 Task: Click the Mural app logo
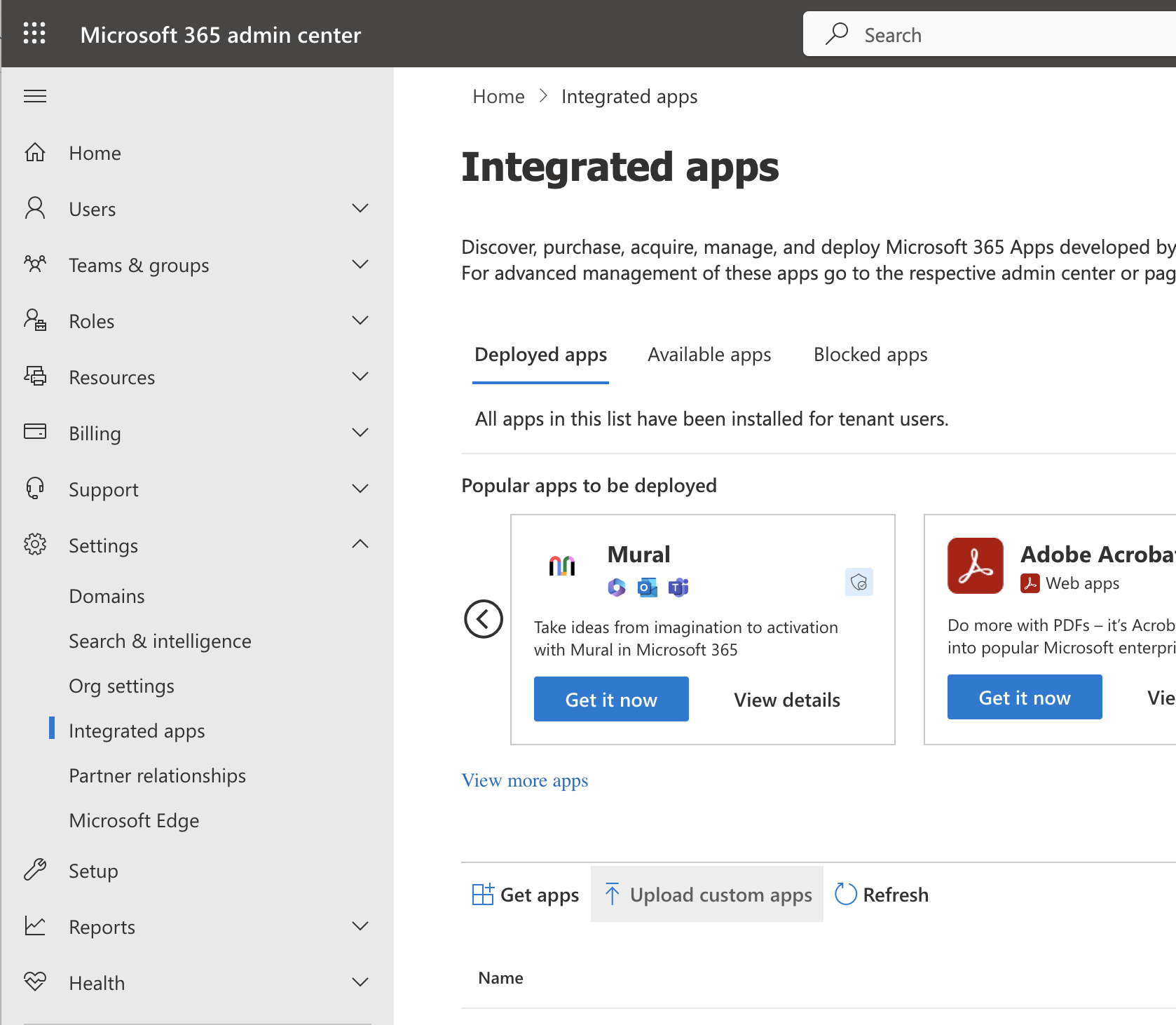tap(562, 565)
